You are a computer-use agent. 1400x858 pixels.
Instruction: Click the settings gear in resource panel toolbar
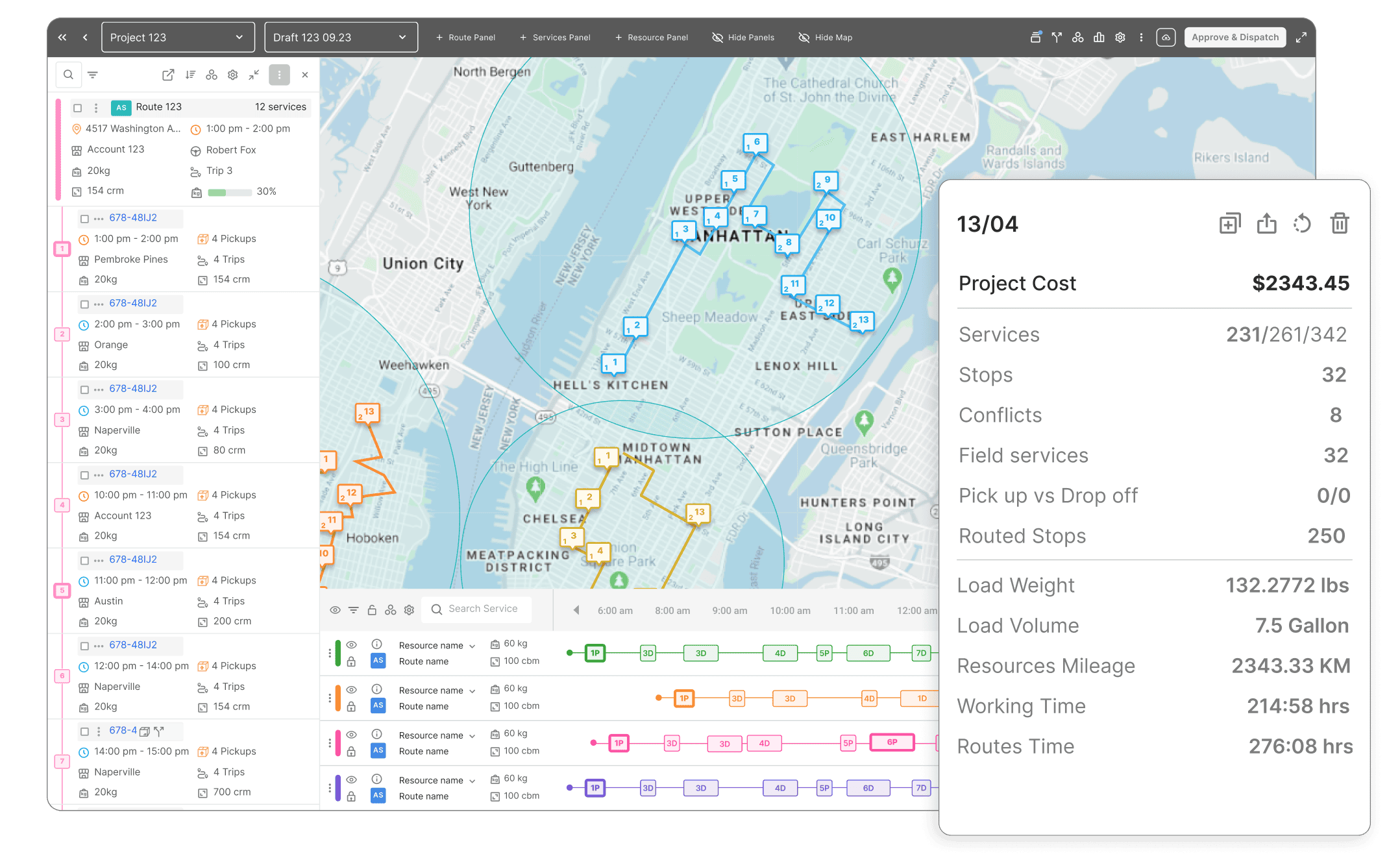pos(409,609)
